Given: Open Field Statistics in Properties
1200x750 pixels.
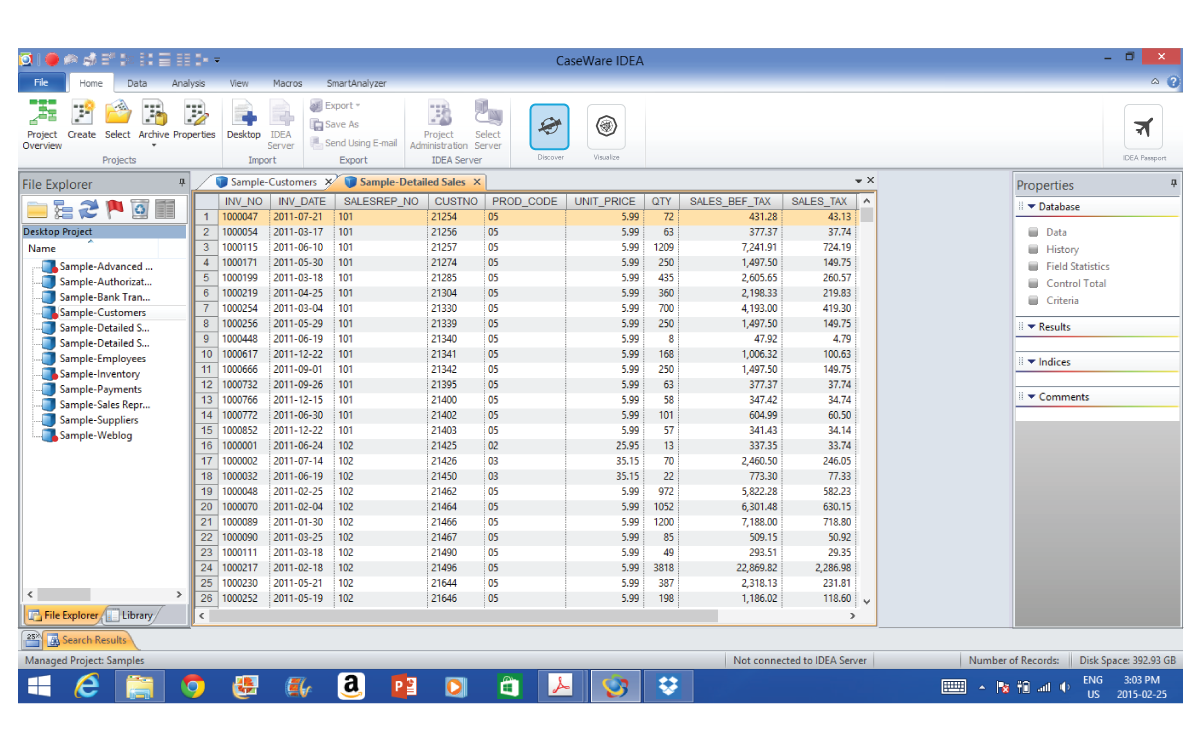Looking at the screenshot, I should (x=1077, y=266).
